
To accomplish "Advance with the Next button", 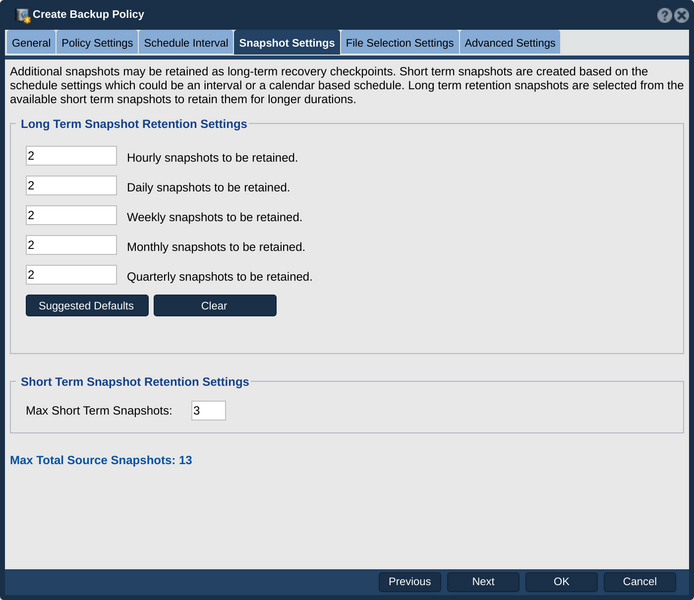I will 483,582.
